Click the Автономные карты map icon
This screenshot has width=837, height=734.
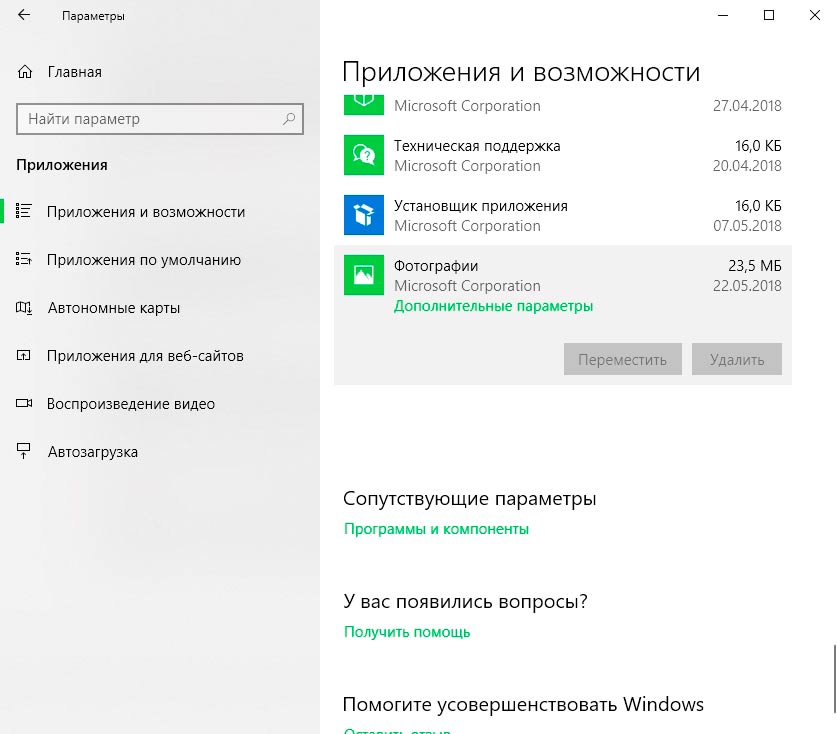click(25, 308)
